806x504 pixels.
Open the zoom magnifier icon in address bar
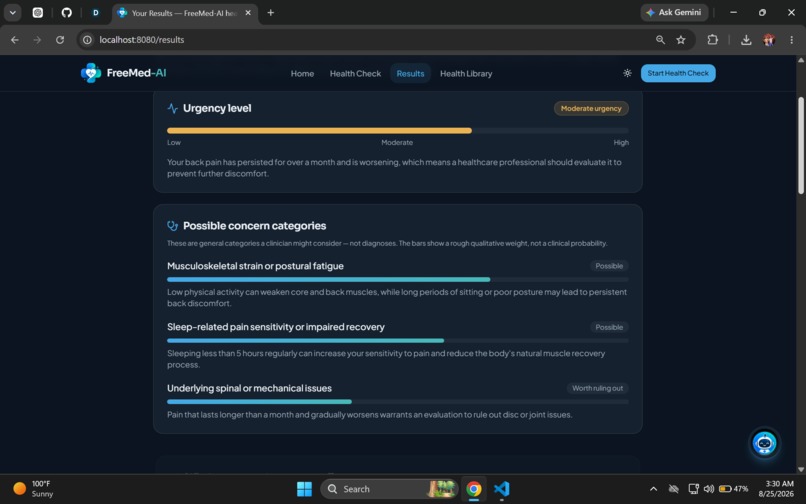tap(660, 40)
